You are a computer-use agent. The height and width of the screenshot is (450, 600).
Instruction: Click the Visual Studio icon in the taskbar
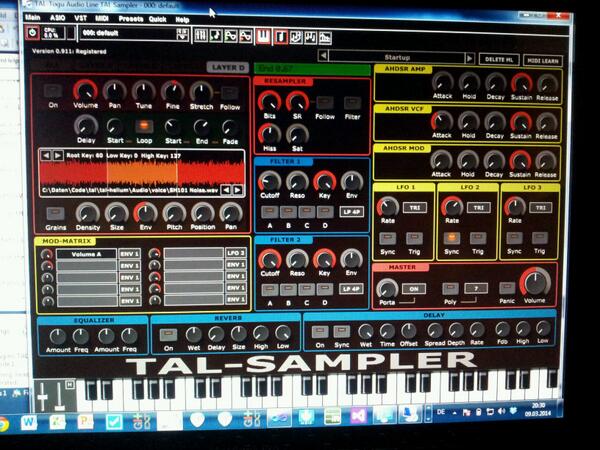point(359,416)
